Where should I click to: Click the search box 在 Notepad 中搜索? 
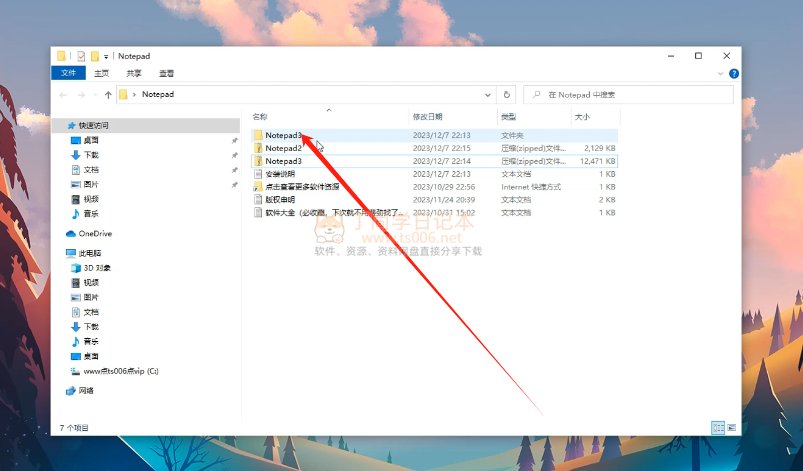628,95
